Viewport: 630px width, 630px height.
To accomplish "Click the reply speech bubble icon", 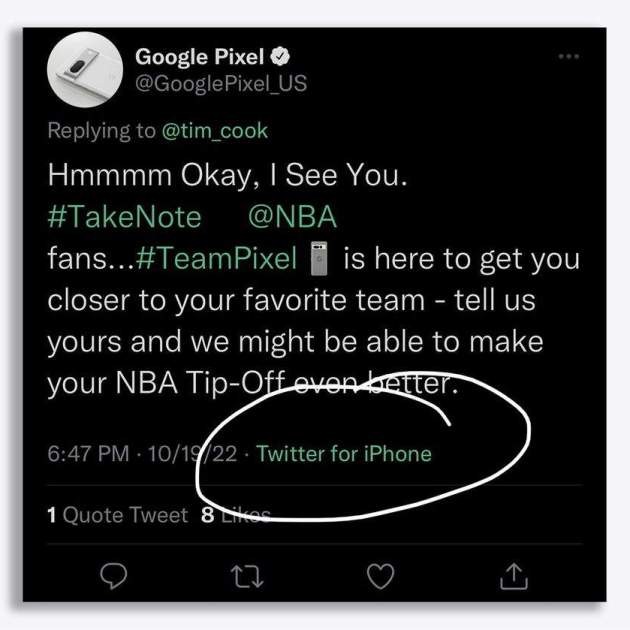I will point(114,576).
